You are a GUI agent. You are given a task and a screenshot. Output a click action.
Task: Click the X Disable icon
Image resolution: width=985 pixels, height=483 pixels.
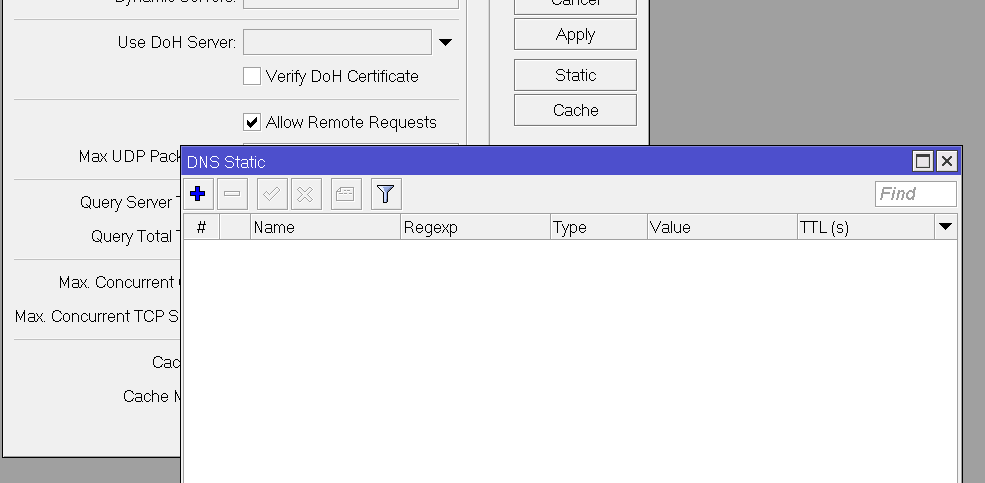[x=306, y=194]
